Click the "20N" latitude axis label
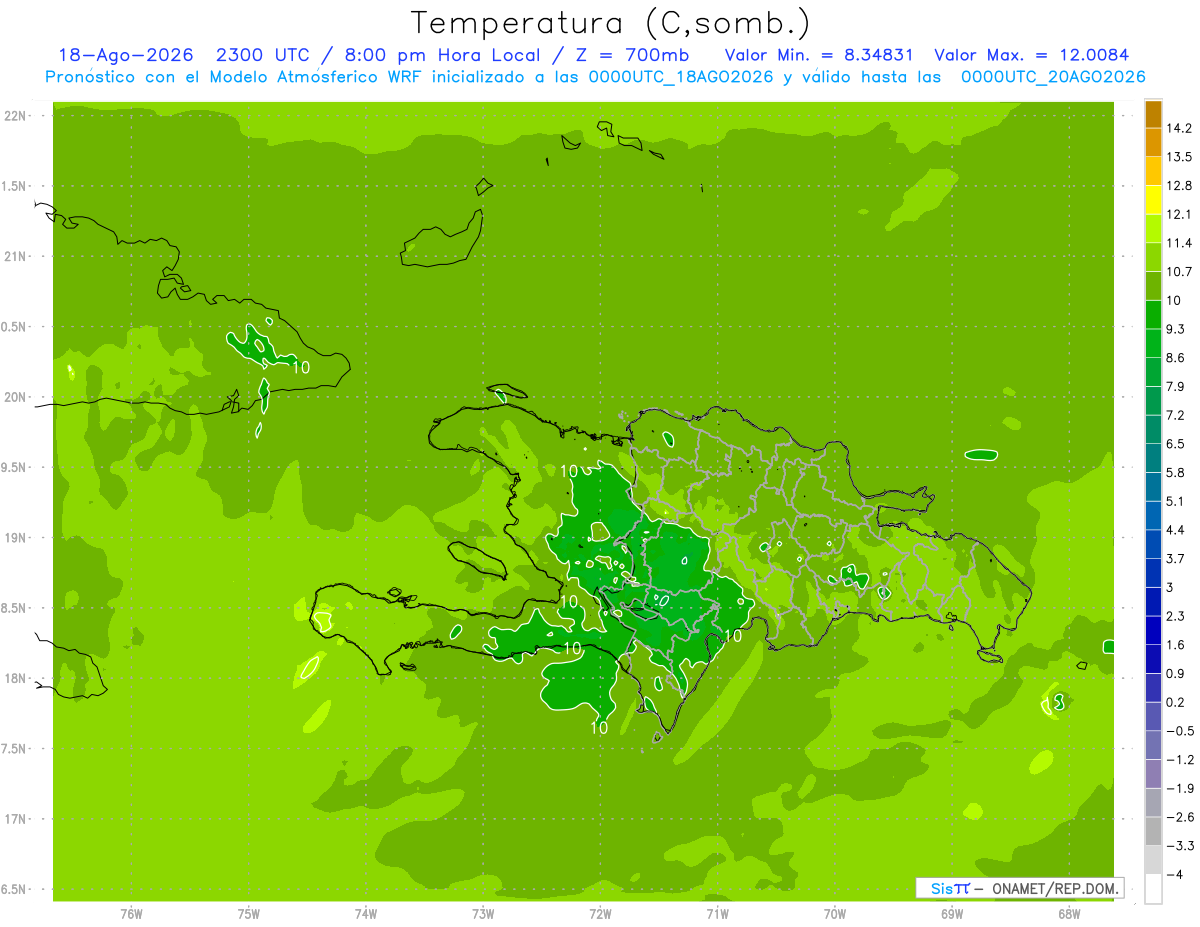 point(16,397)
